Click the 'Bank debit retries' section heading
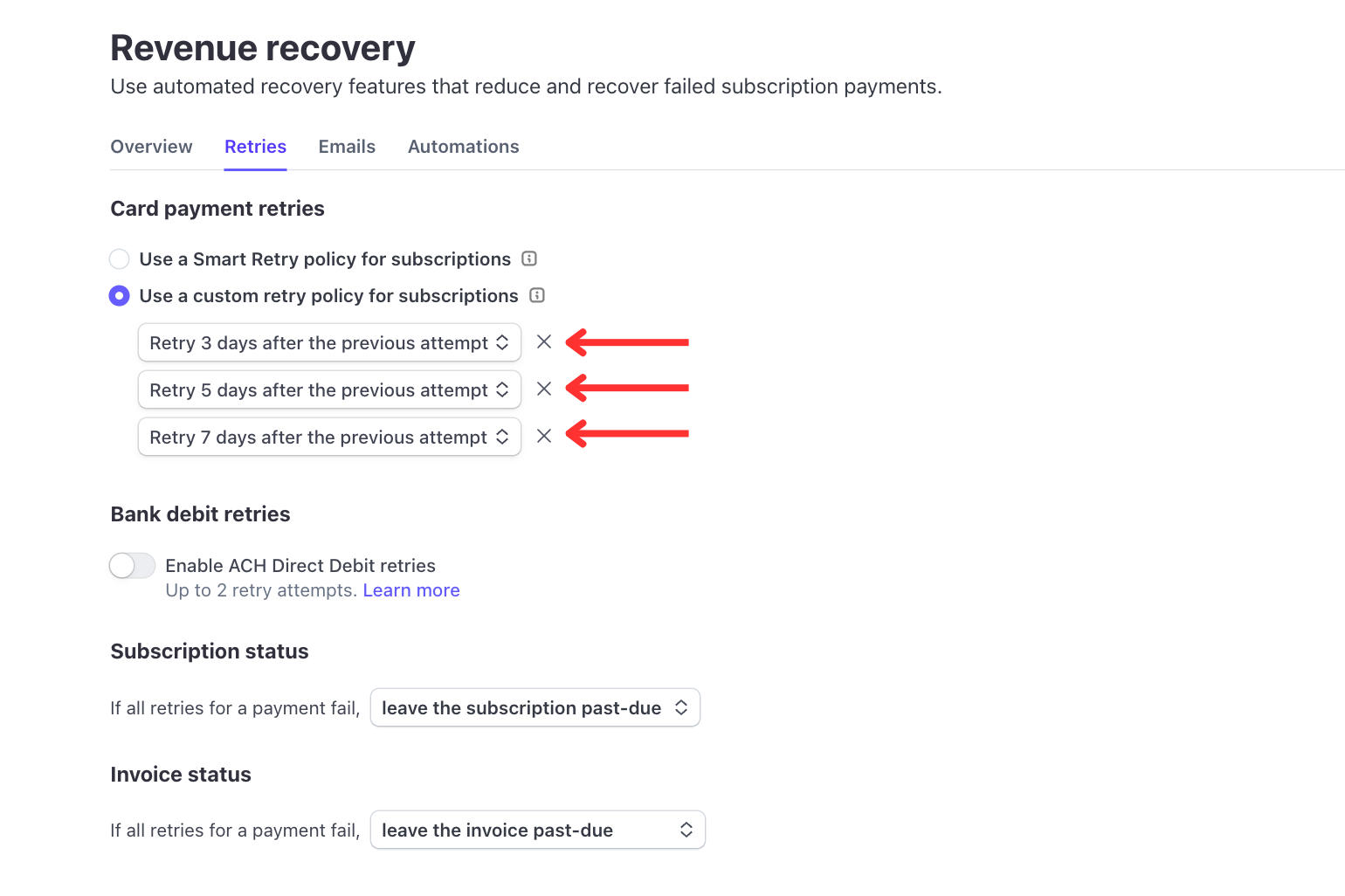1345x896 pixels. tap(200, 514)
